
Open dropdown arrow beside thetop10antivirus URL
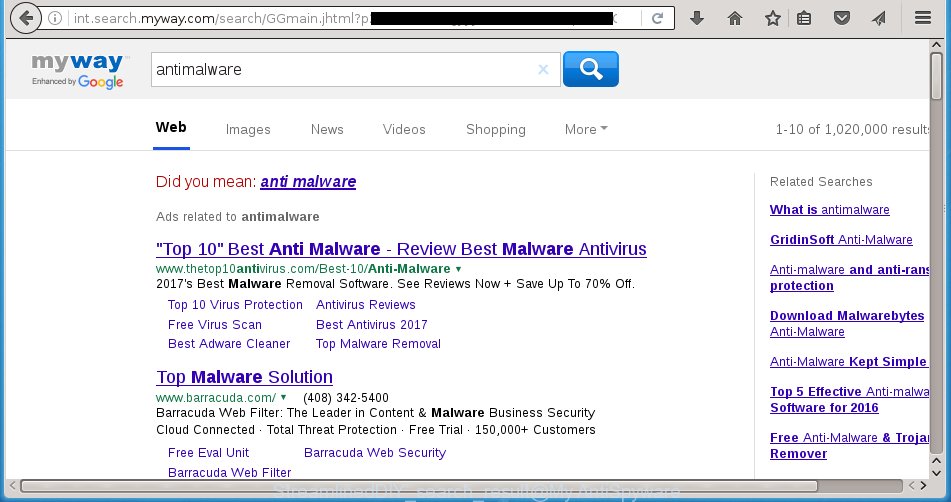(459, 269)
